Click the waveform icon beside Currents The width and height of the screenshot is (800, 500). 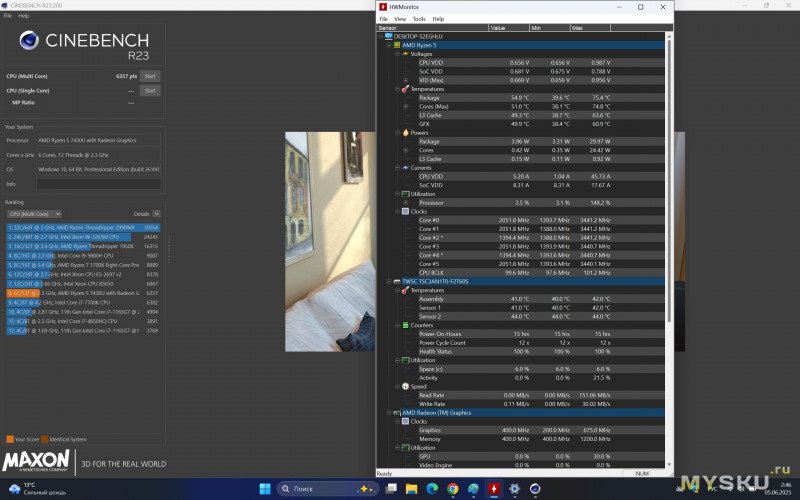(405, 167)
